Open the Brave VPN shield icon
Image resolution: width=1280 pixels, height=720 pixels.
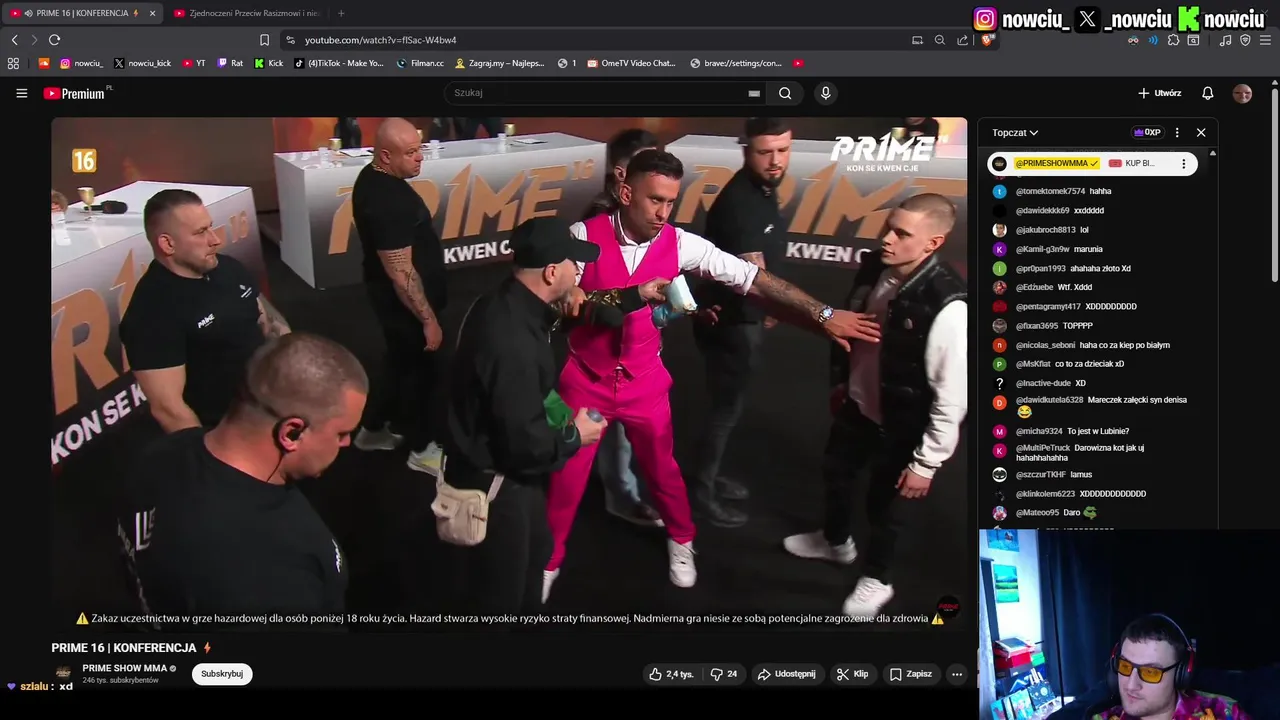(x=1245, y=40)
